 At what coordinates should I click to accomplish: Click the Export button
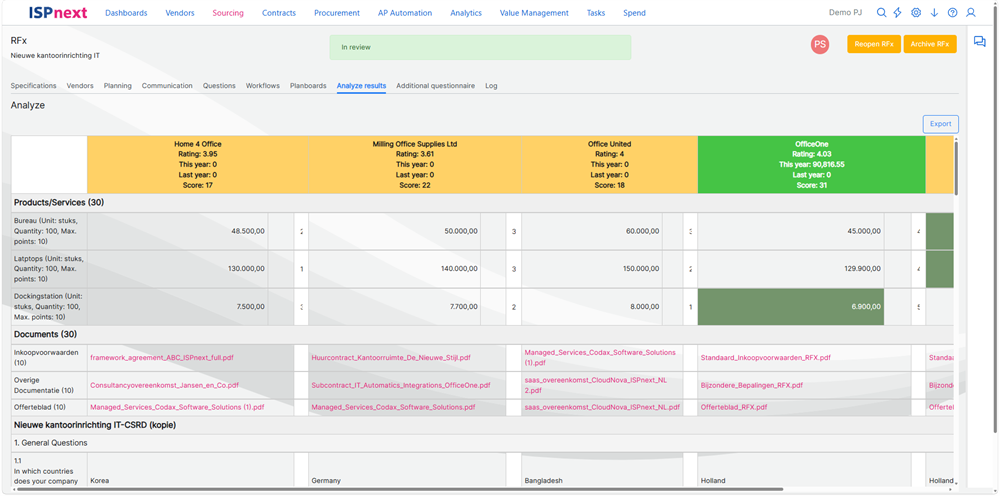click(x=940, y=124)
